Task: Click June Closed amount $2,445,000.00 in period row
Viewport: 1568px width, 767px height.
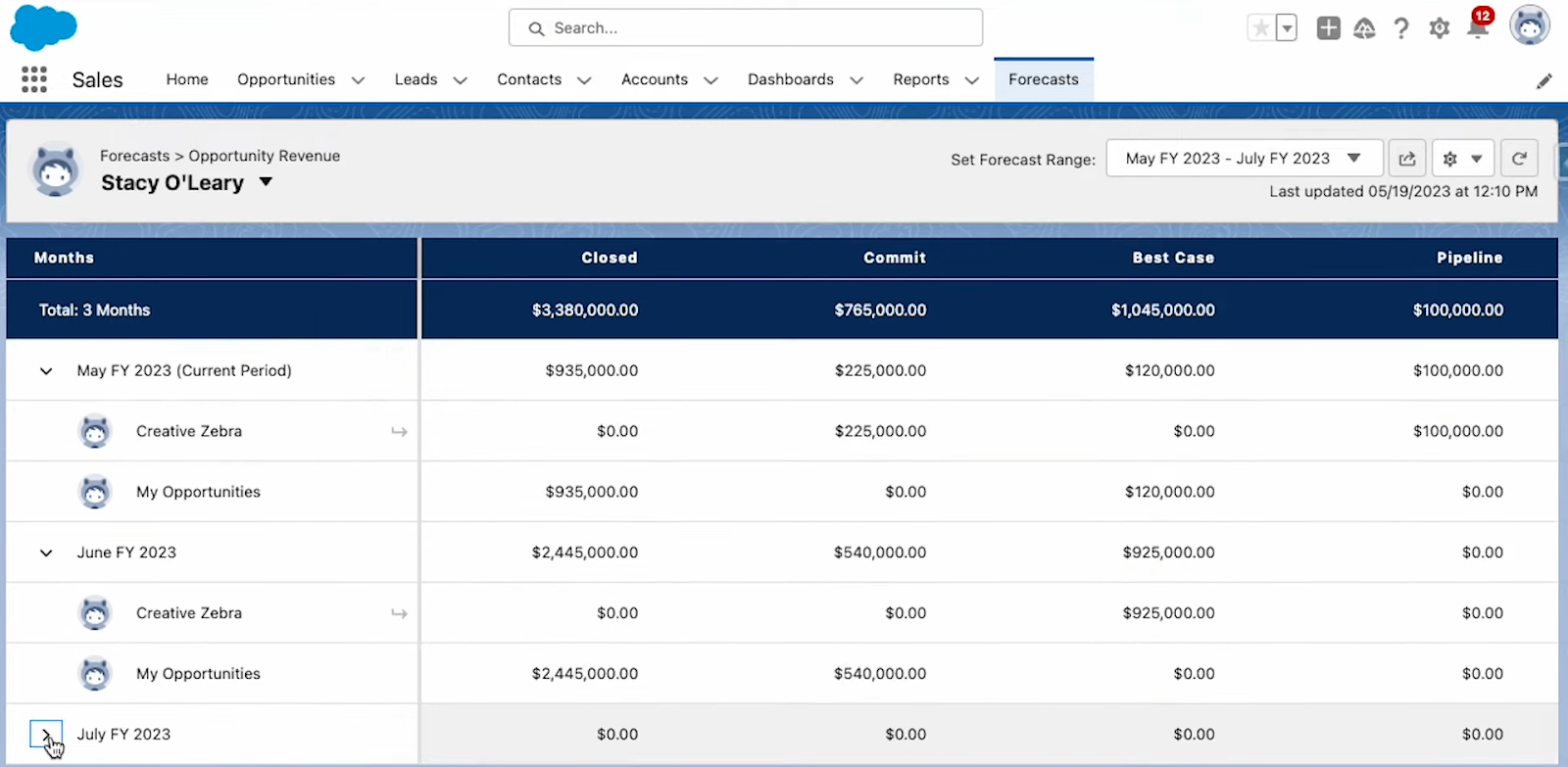Action: pyautogui.click(x=585, y=552)
